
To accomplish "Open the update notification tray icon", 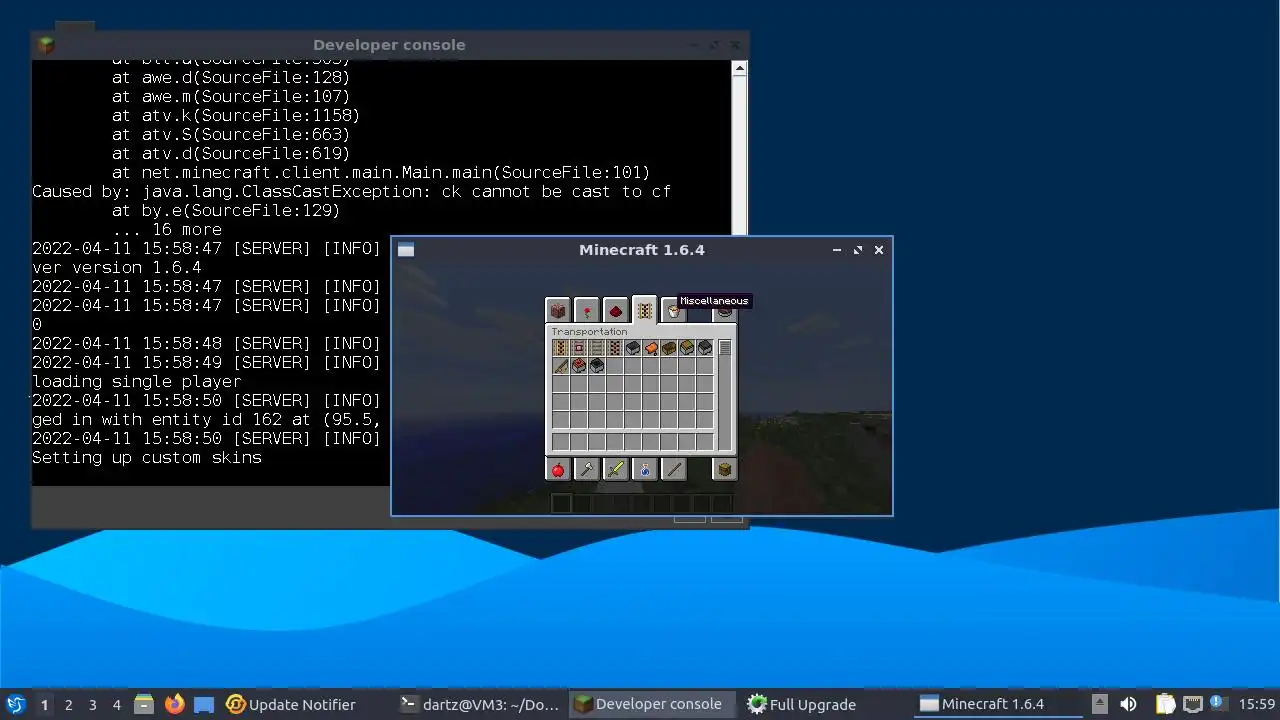I will (x=1217, y=703).
